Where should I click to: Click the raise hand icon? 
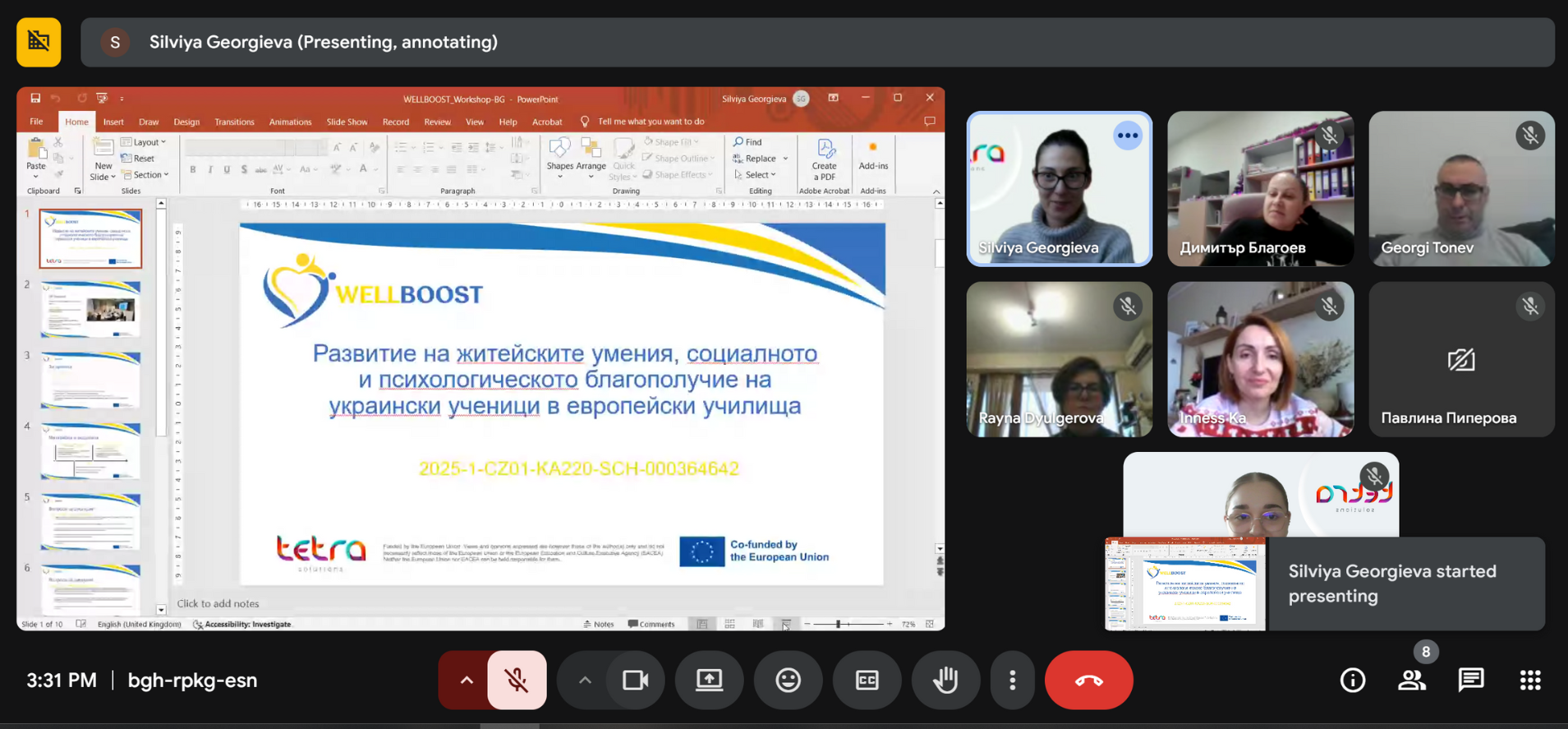pos(945,681)
